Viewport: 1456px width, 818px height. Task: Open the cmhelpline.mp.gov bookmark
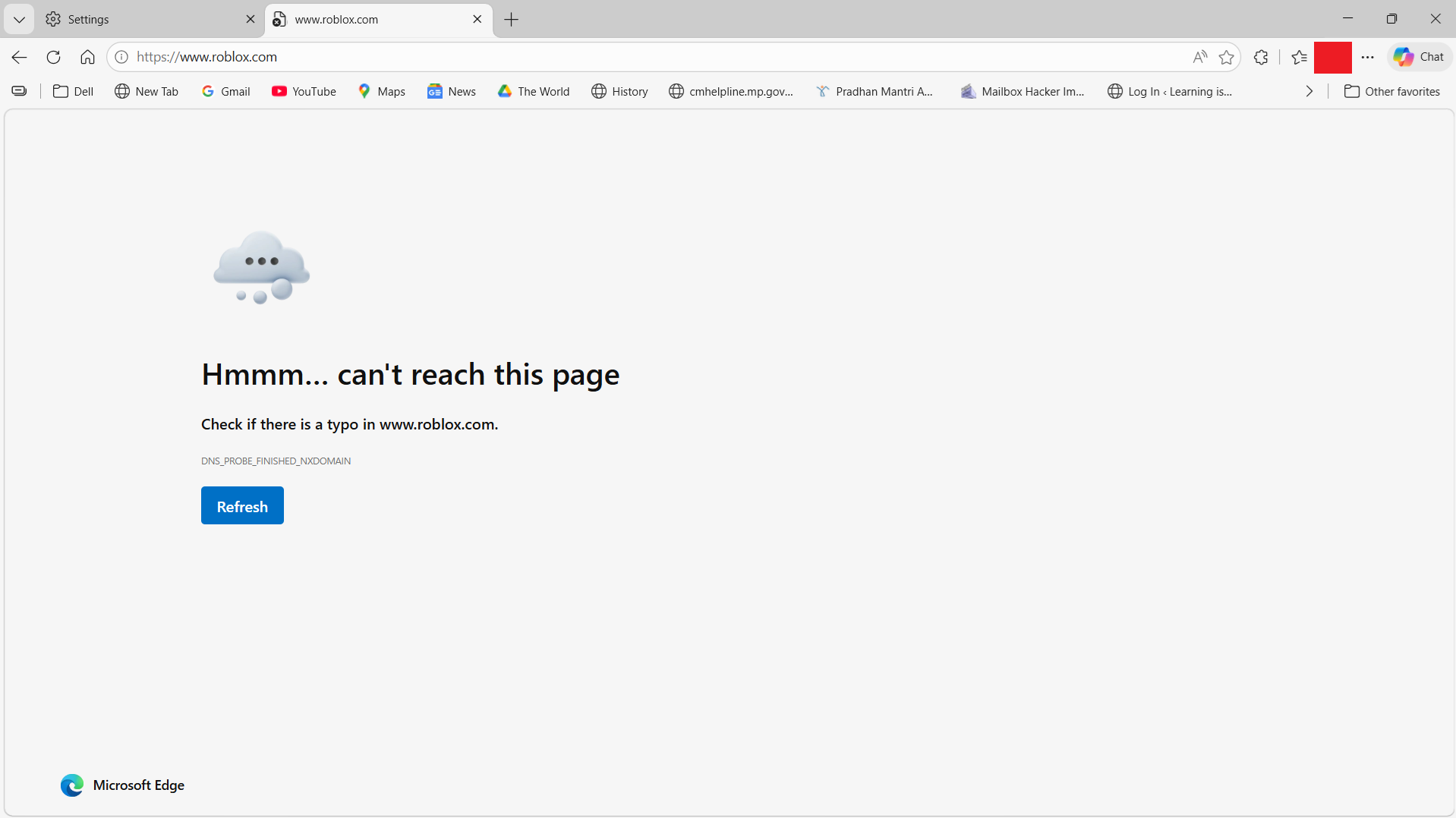[731, 91]
